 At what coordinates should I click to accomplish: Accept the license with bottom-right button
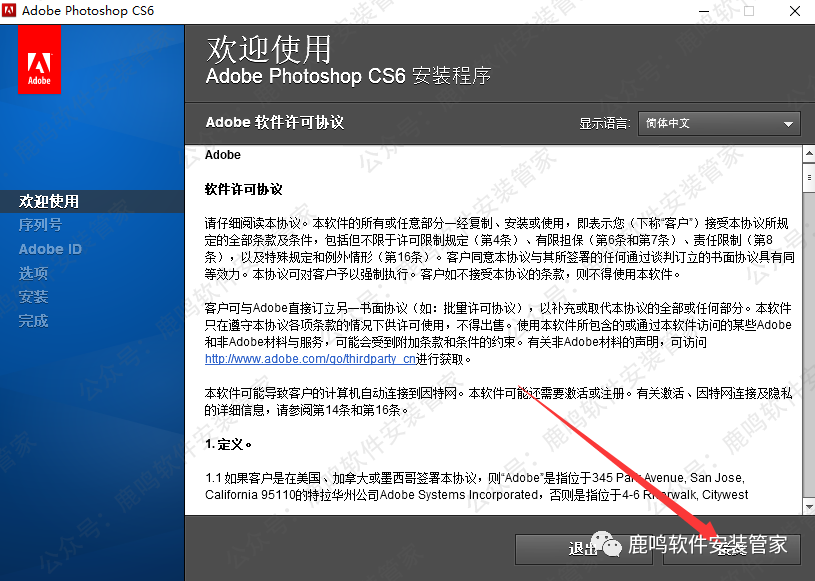pyautogui.click(x=732, y=548)
